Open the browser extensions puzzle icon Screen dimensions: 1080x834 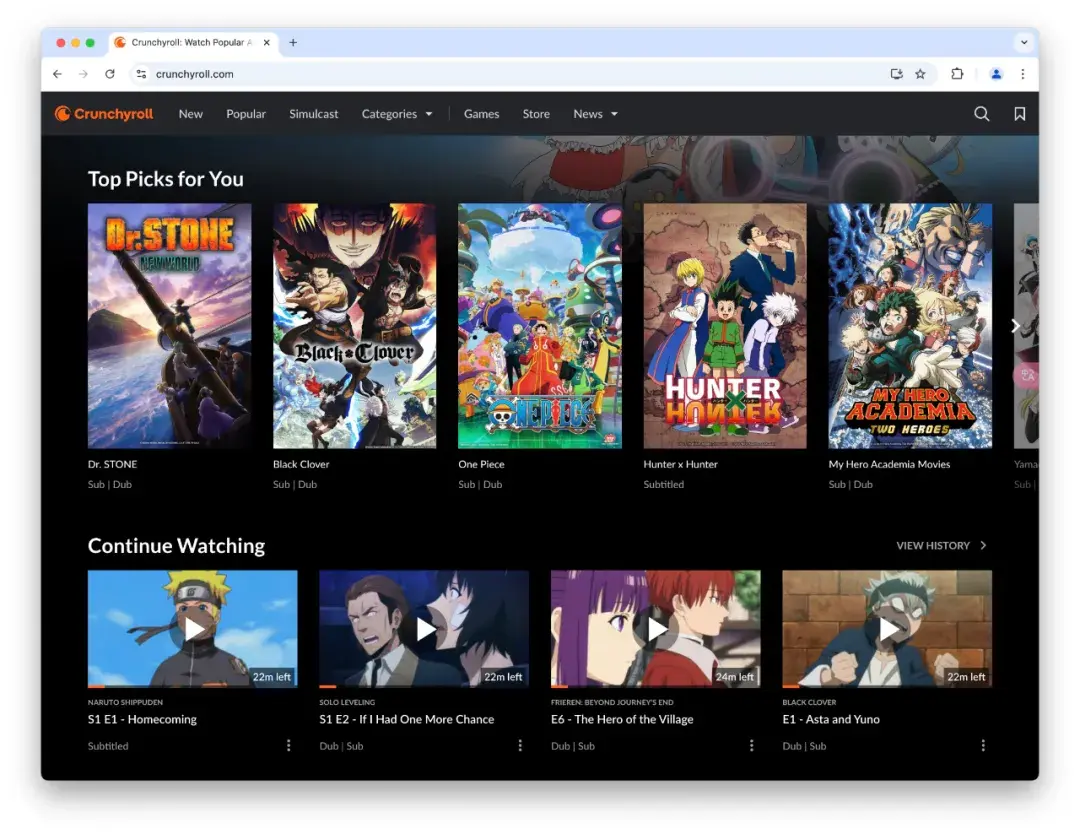[x=957, y=74]
